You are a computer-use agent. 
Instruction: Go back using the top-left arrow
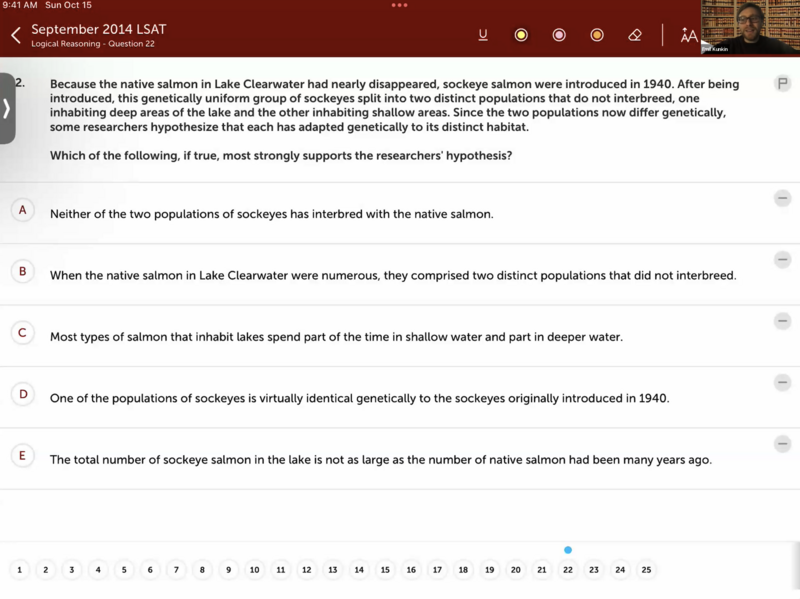coord(16,36)
